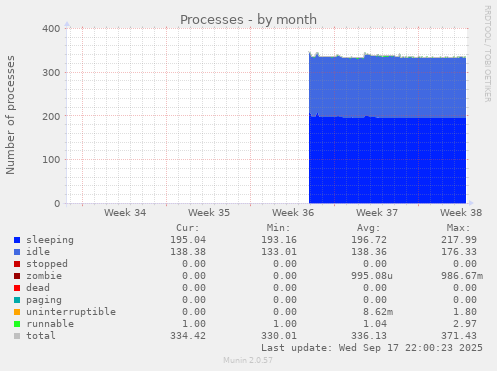The image size is (497, 371).
Task: Click the 'Last update' timestamp line
Action: (x=372, y=348)
